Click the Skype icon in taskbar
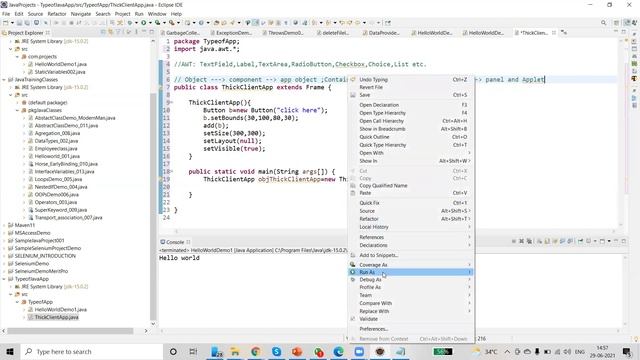 tap(276, 351)
